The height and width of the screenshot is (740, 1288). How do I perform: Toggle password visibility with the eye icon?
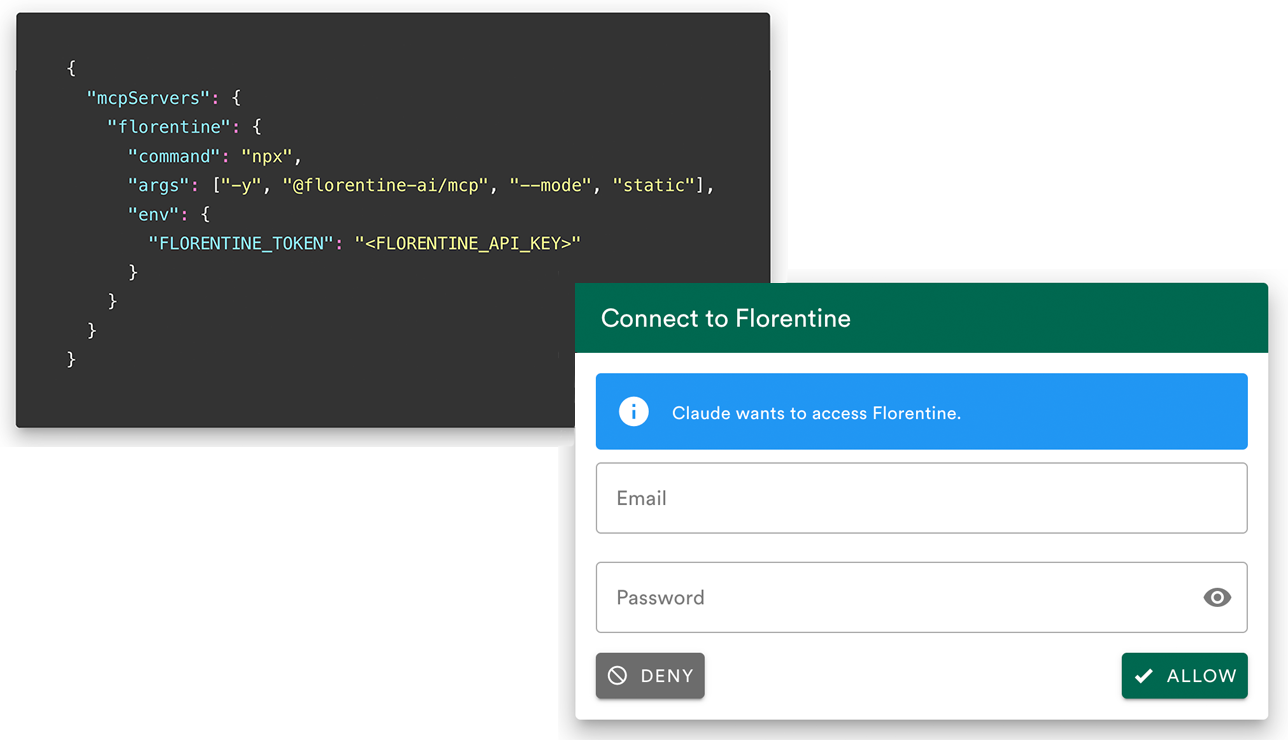(x=1217, y=597)
